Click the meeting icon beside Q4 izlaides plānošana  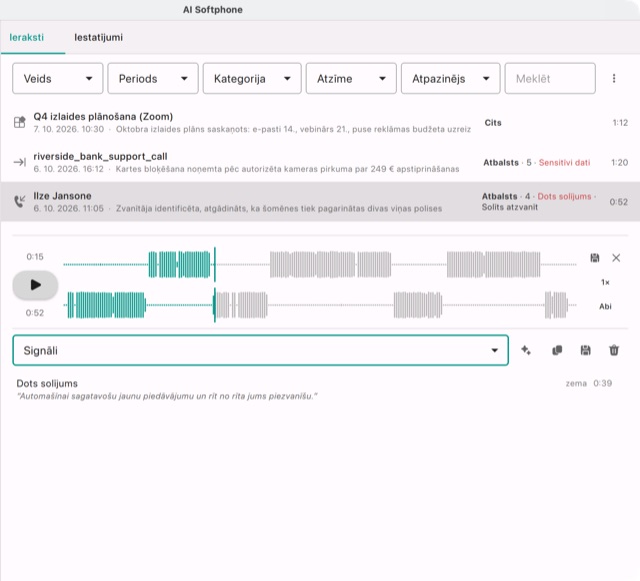(20, 122)
